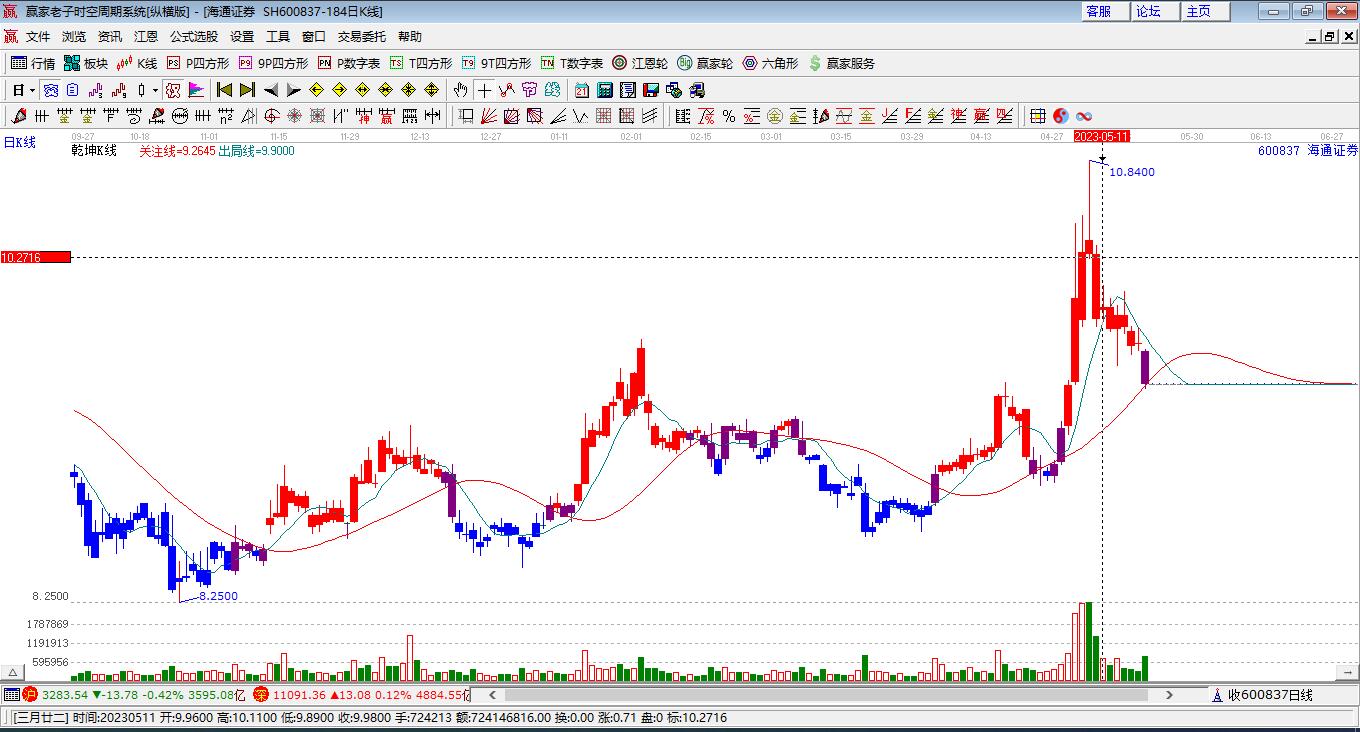The width and height of the screenshot is (1360, 732).
Task: Open the 9T四方形 chart
Action: click(x=496, y=63)
